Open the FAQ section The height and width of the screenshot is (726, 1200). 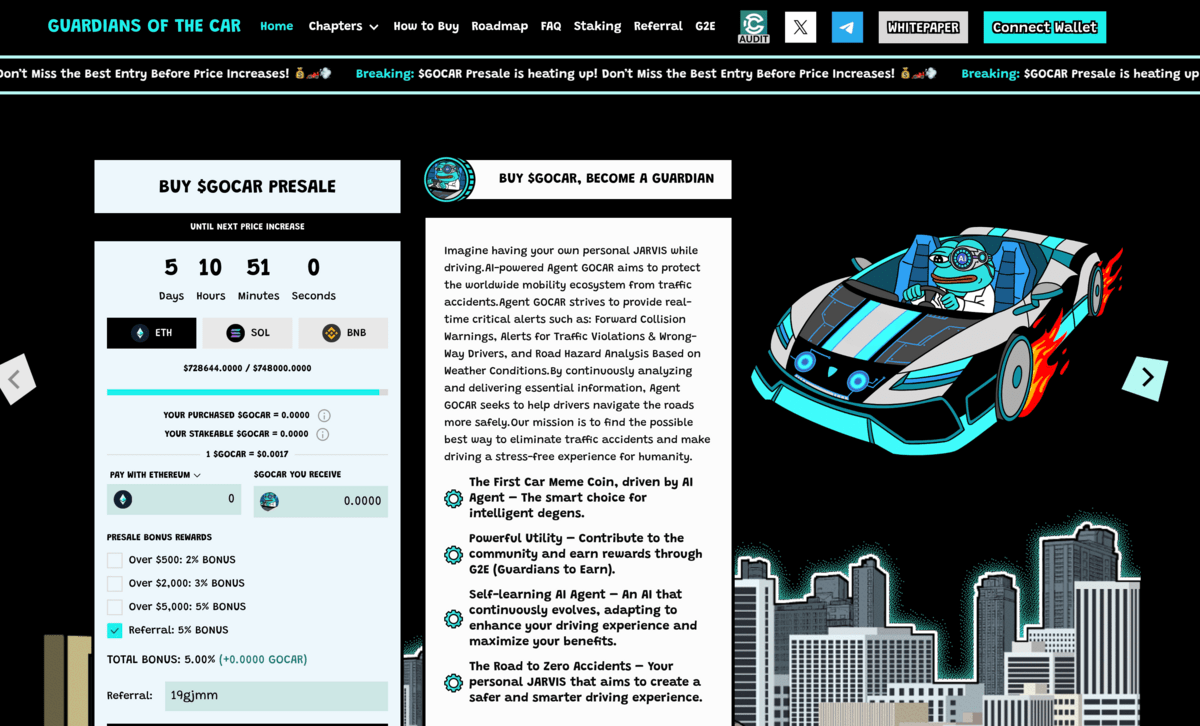pyautogui.click(x=551, y=26)
